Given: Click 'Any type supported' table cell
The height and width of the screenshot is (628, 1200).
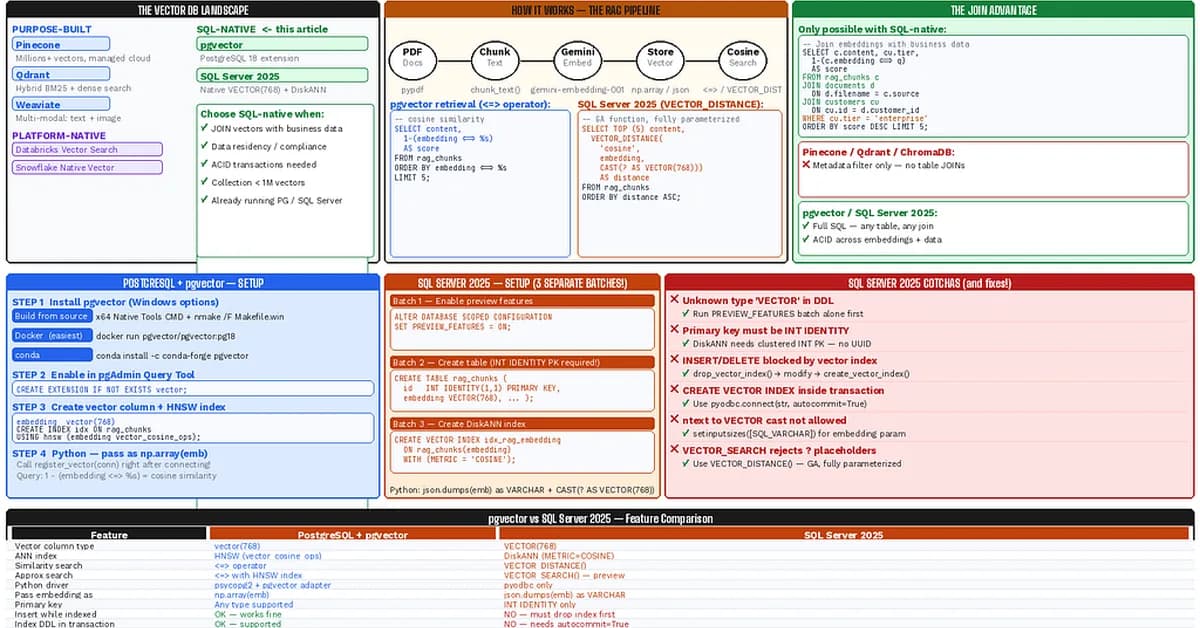Looking at the screenshot, I should pyautogui.click(x=254, y=605).
